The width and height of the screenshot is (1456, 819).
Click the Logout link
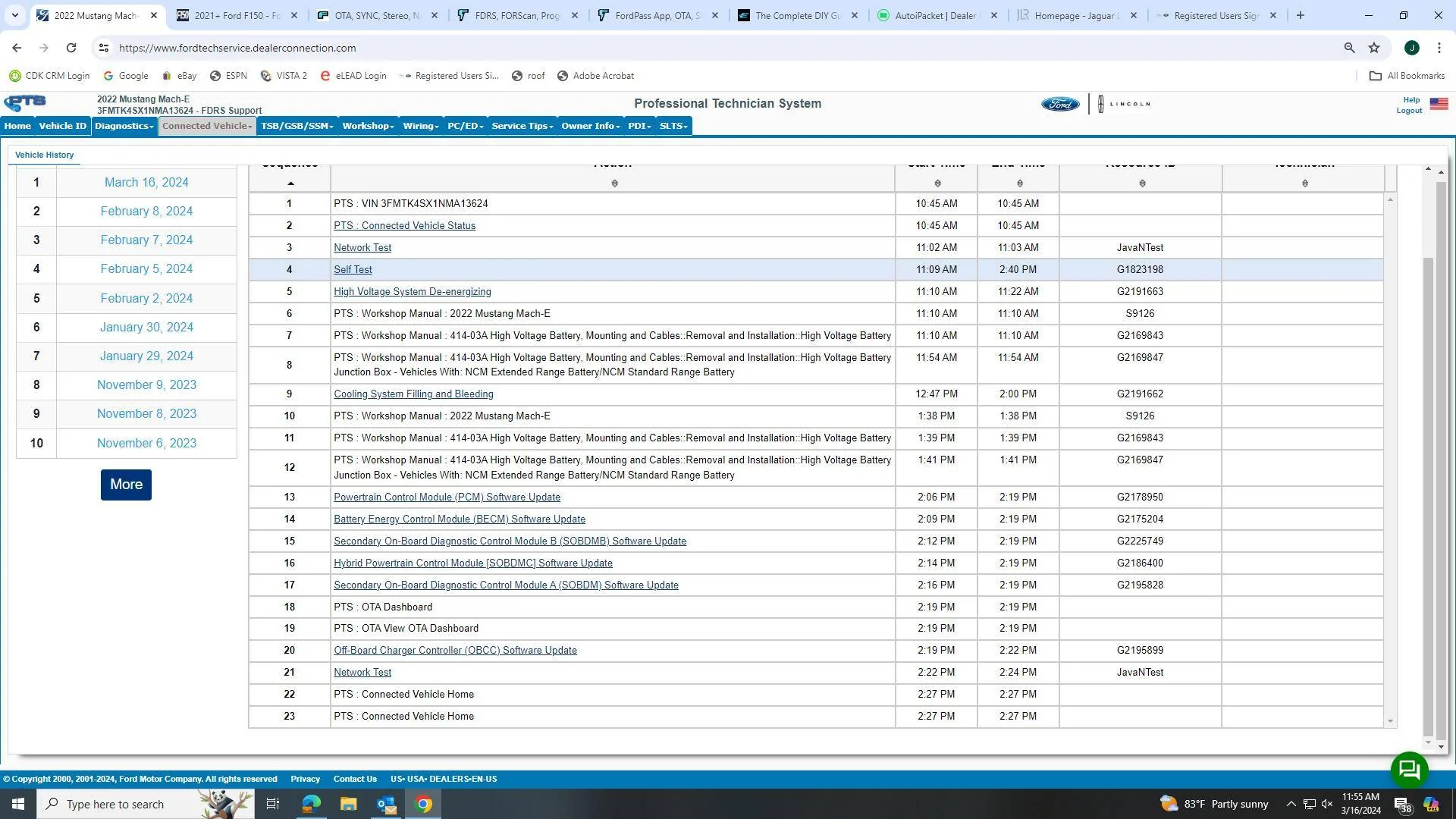tap(1409, 111)
